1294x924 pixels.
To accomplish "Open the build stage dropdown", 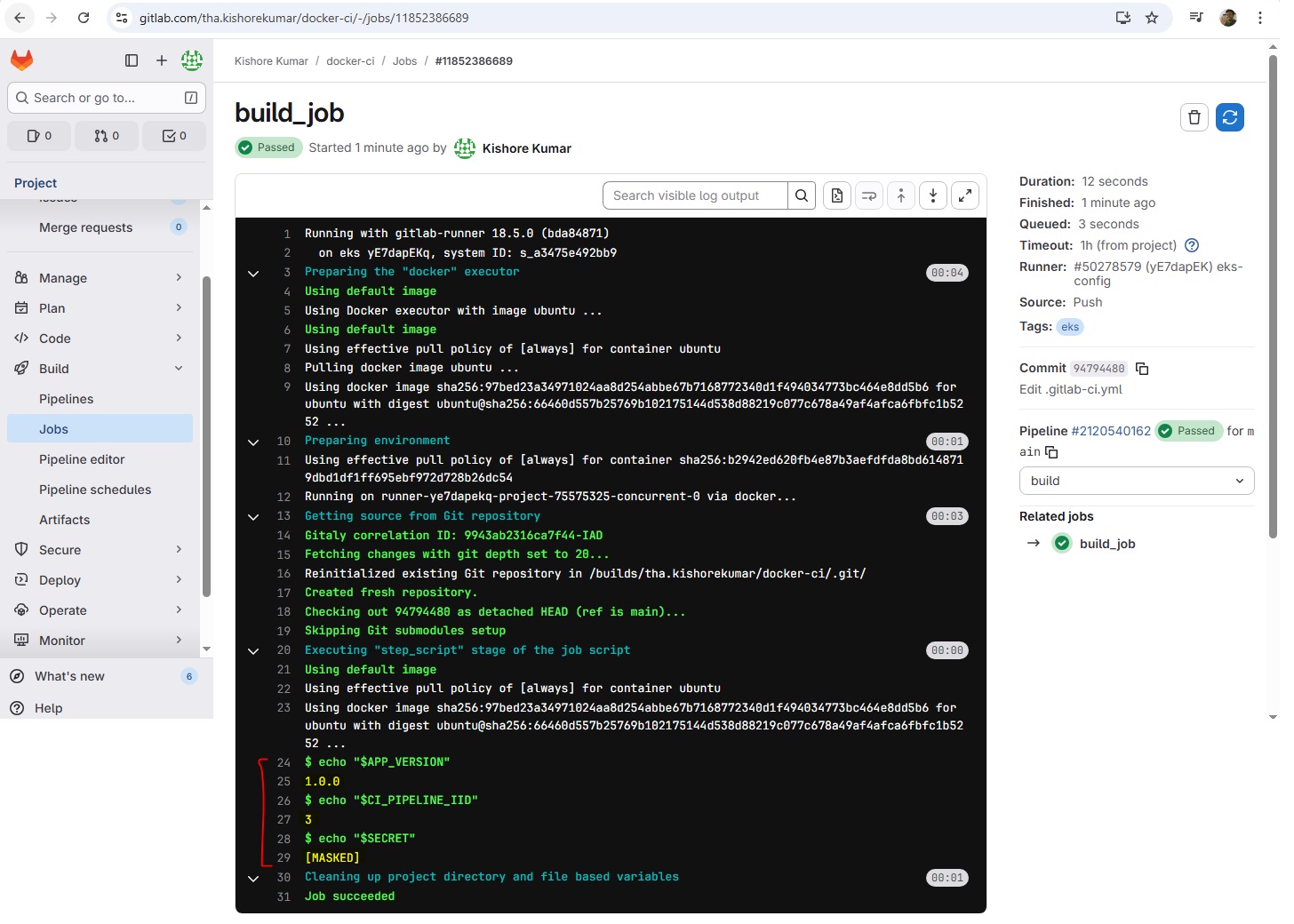I will [1136, 481].
